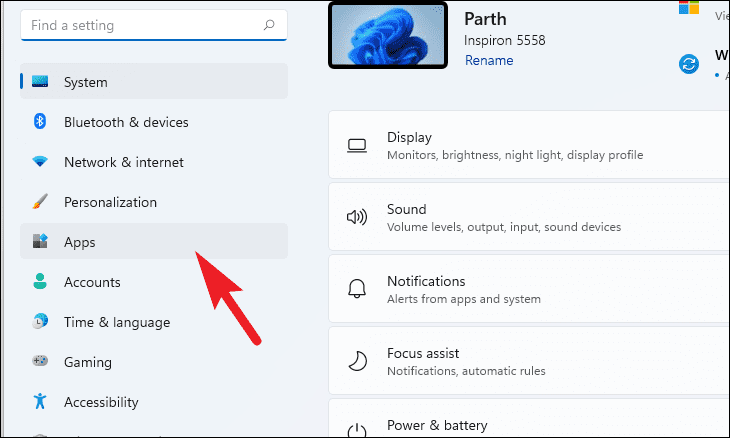
Task: Click the Display laptop icon
Action: coord(357,146)
